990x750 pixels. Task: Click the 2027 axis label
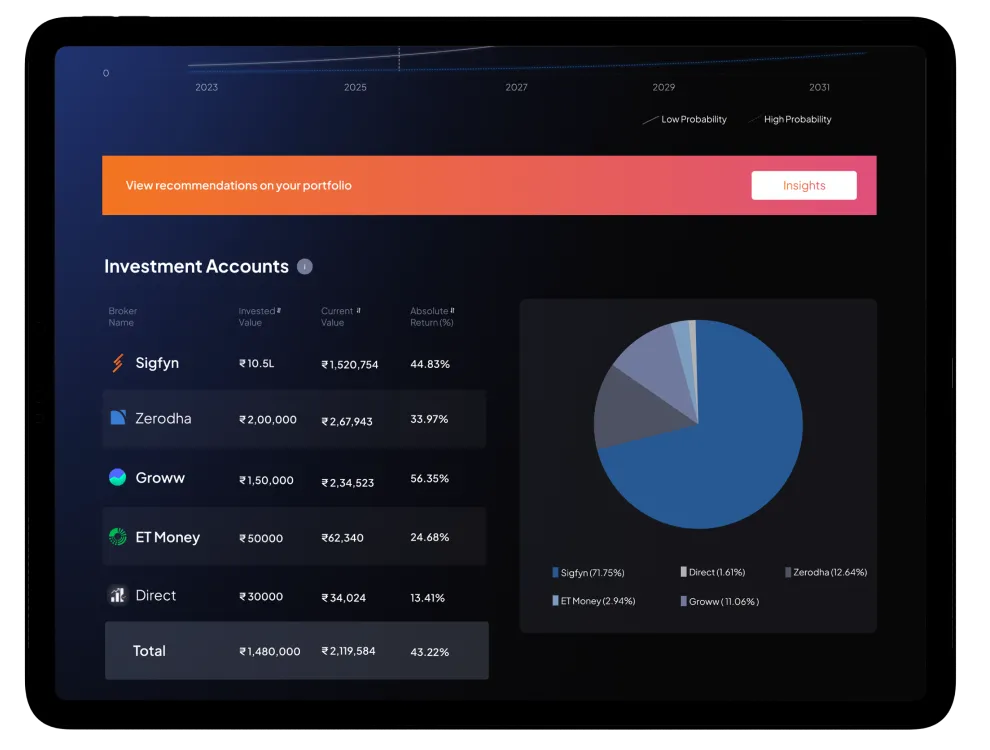point(516,87)
